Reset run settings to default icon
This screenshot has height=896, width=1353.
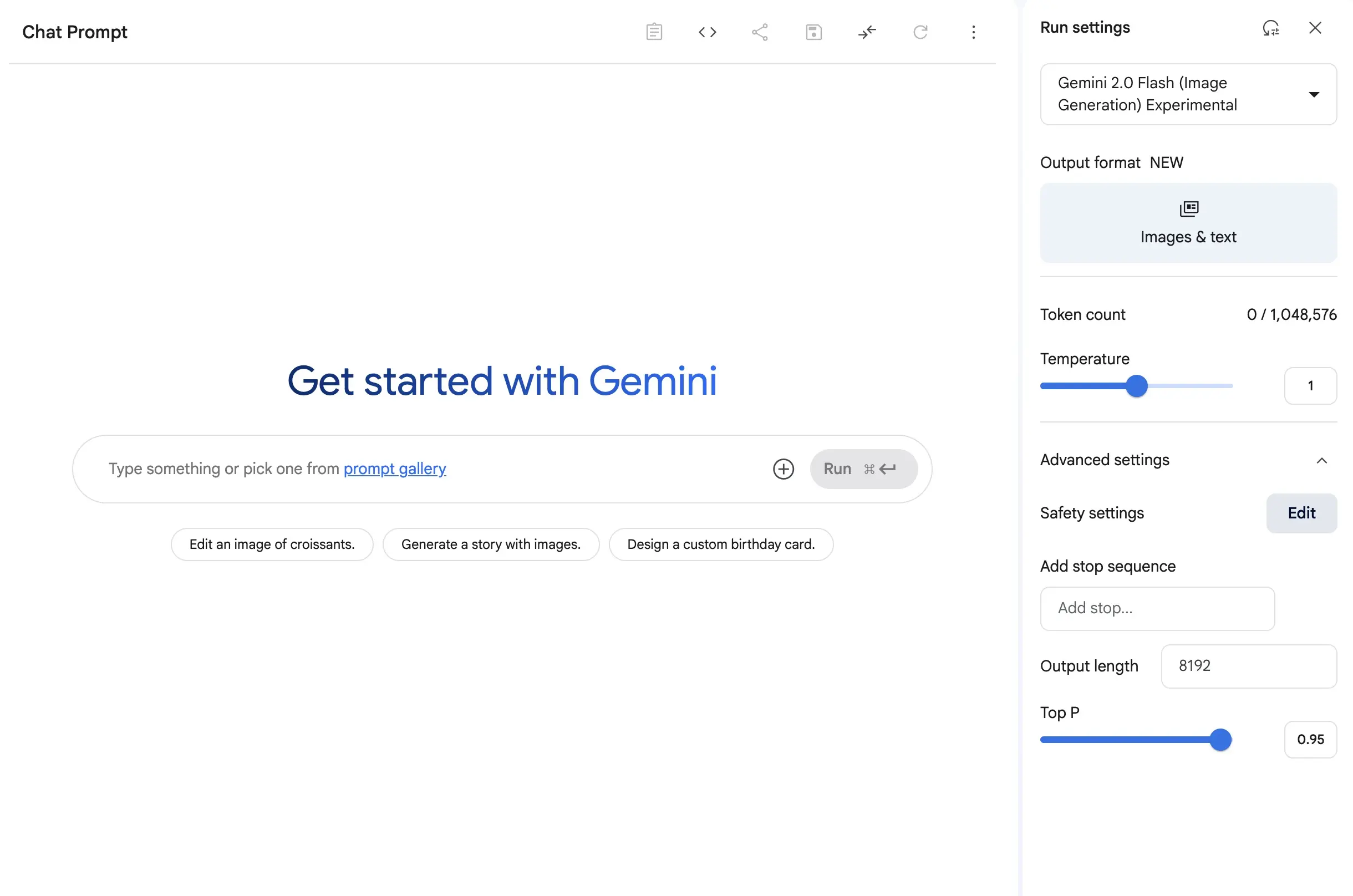coord(1270,27)
